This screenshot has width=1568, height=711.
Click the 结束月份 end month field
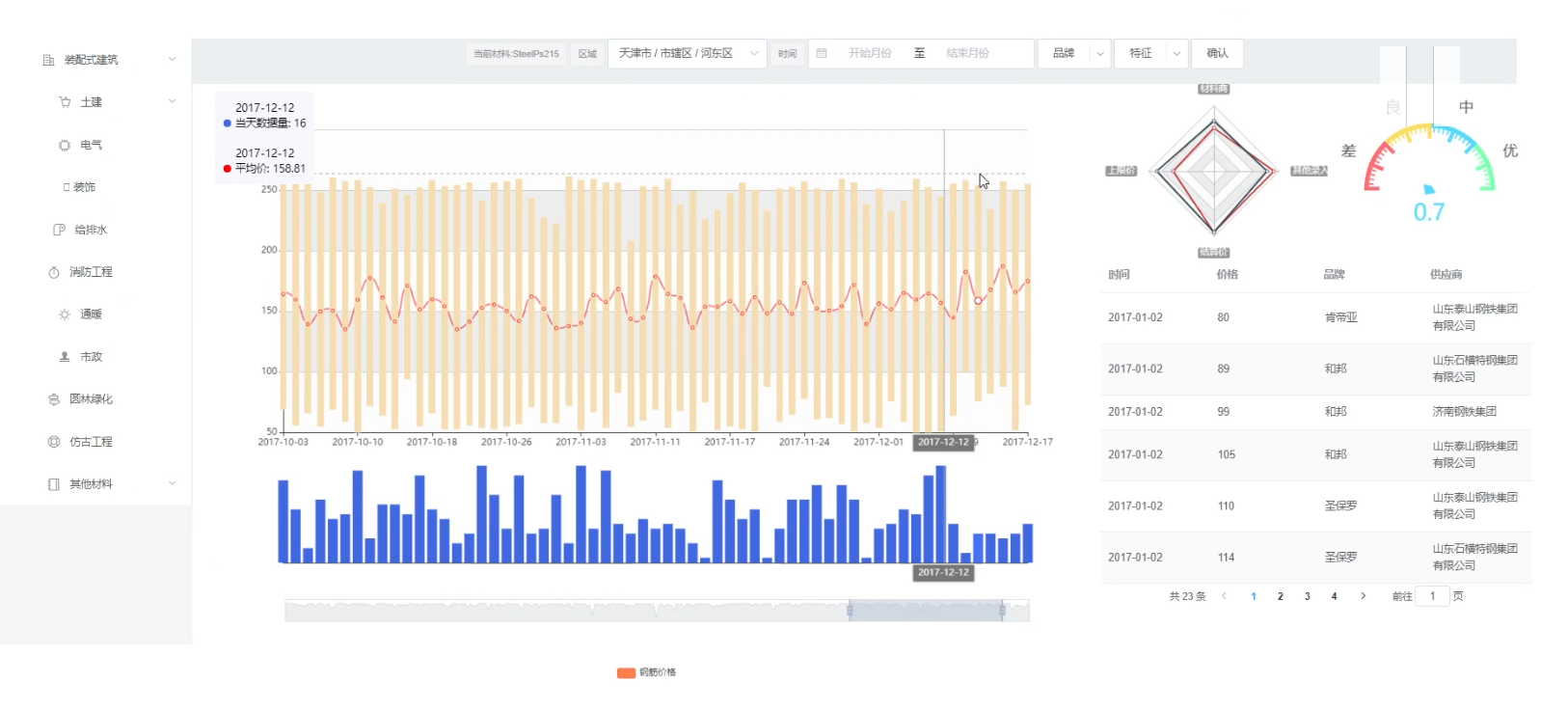(x=968, y=53)
